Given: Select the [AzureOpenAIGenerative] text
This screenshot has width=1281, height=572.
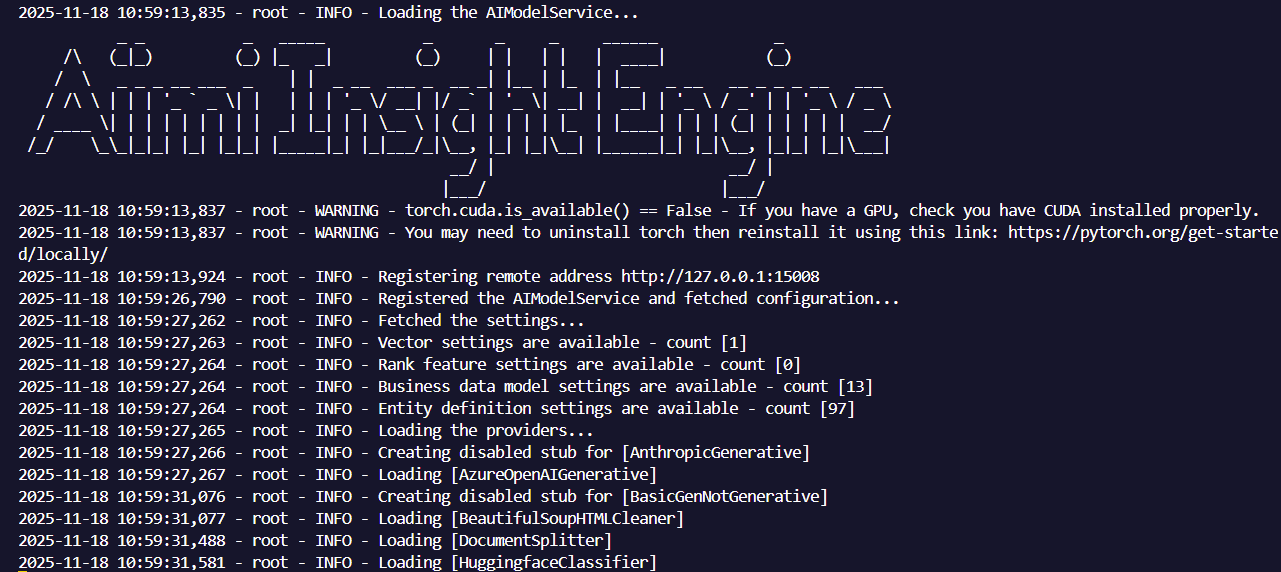Looking at the screenshot, I should point(554,474).
